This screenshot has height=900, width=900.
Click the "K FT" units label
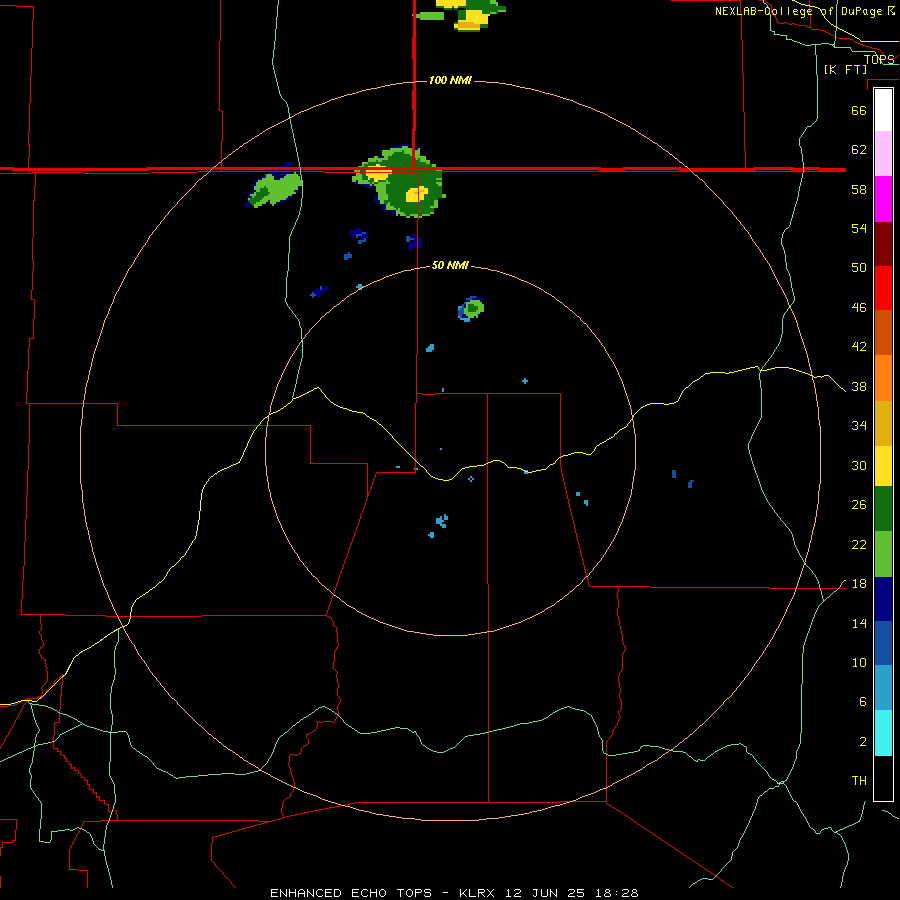pos(845,69)
